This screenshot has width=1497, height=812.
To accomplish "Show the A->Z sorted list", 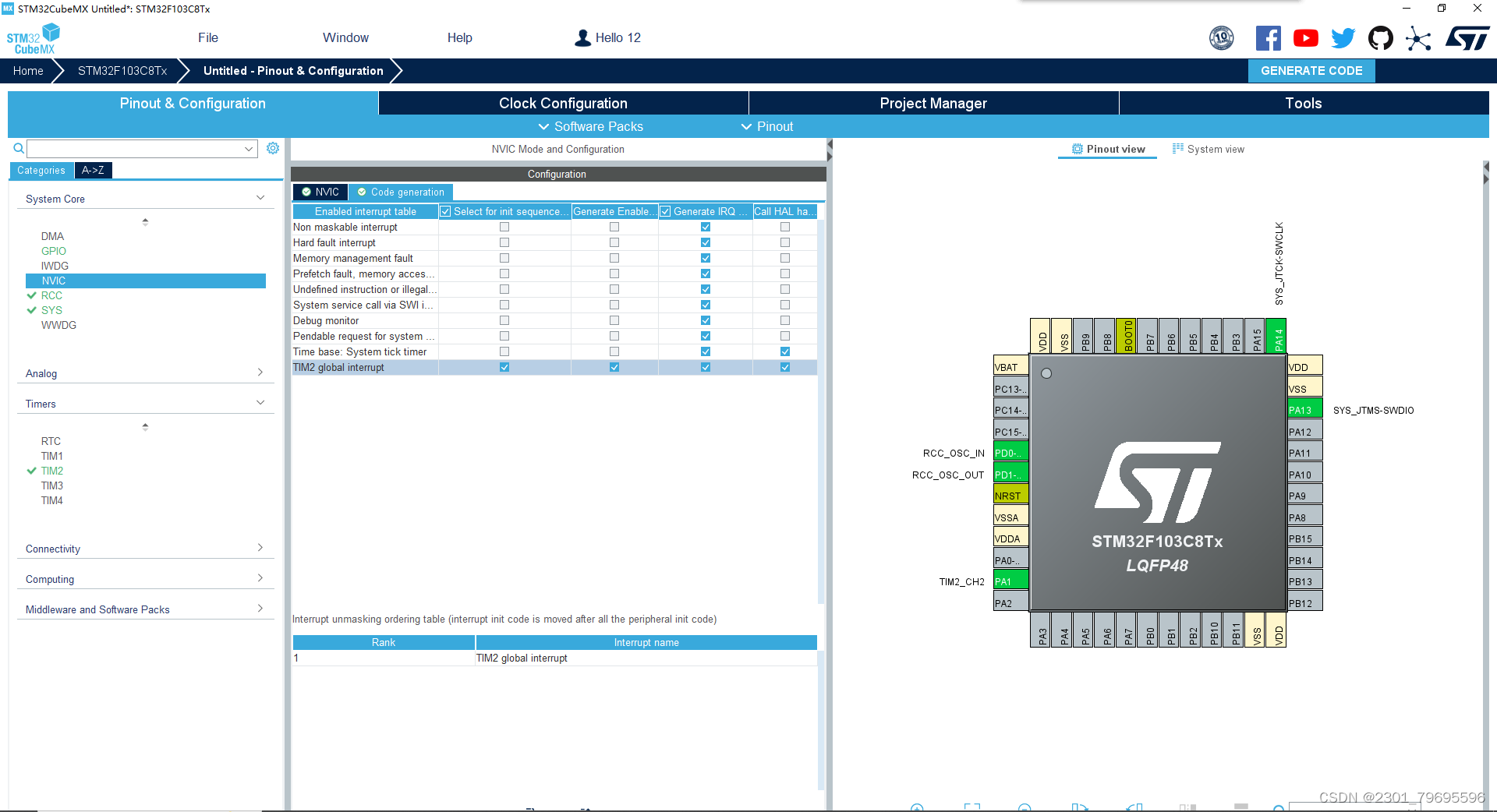I will (x=93, y=170).
